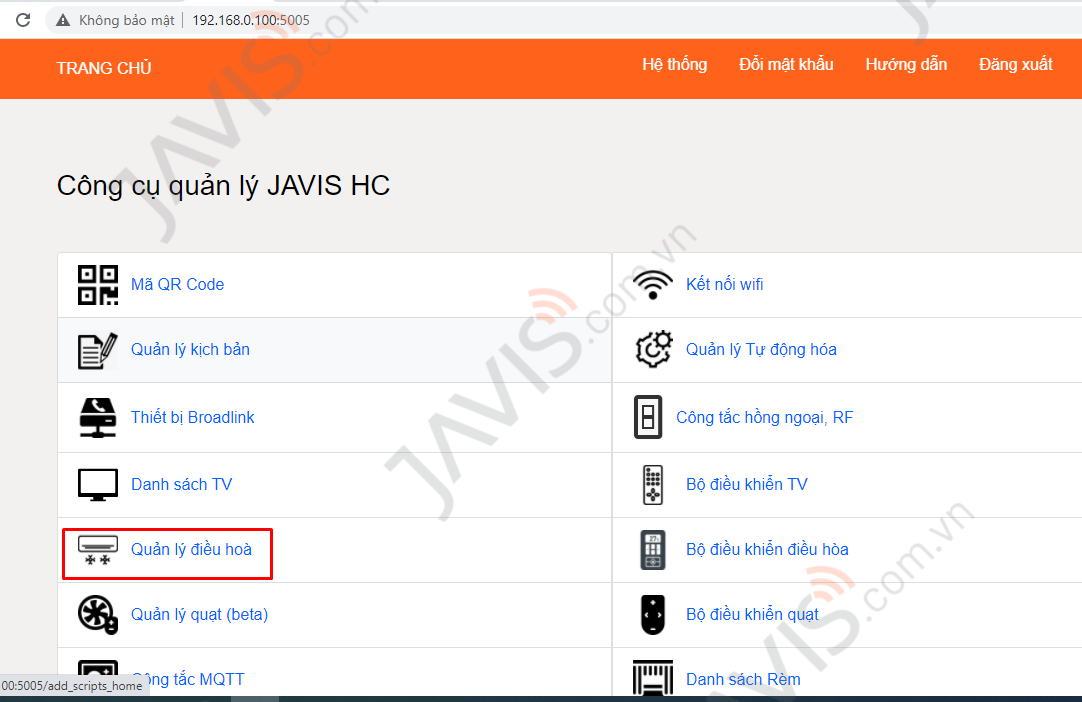Open Quản lý điều hoà link
Image resolution: width=1082 pixels, height=702 pixels.
coord(191,549)
